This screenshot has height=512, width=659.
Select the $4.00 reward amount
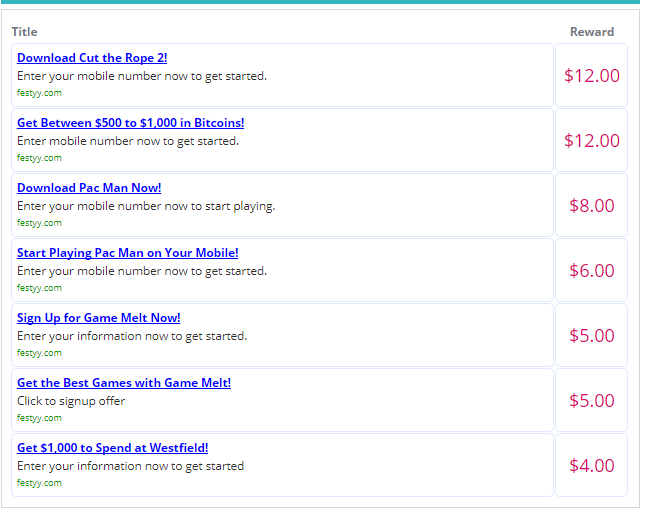click(x=591, y=466)
